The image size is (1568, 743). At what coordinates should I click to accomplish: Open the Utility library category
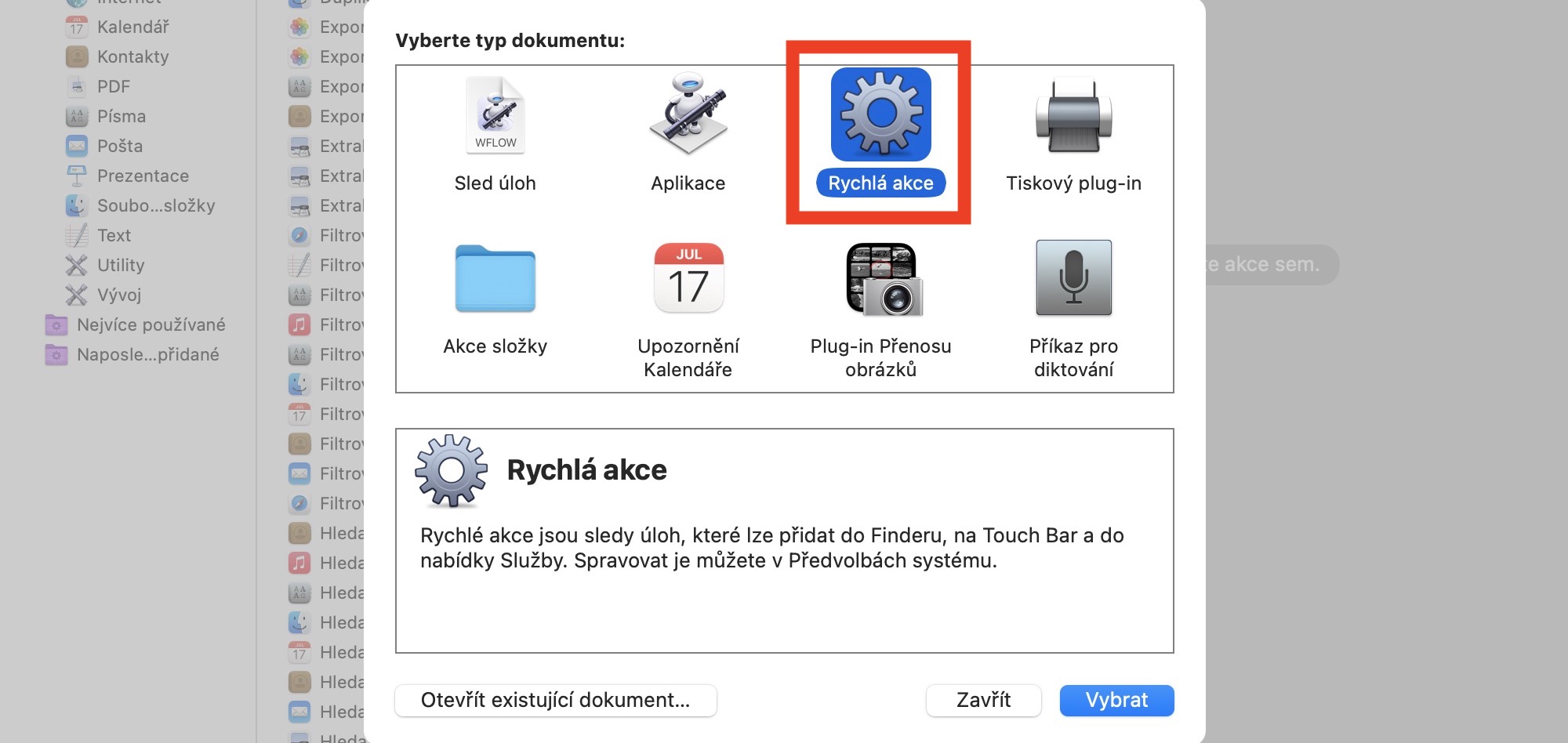(121, 266)
